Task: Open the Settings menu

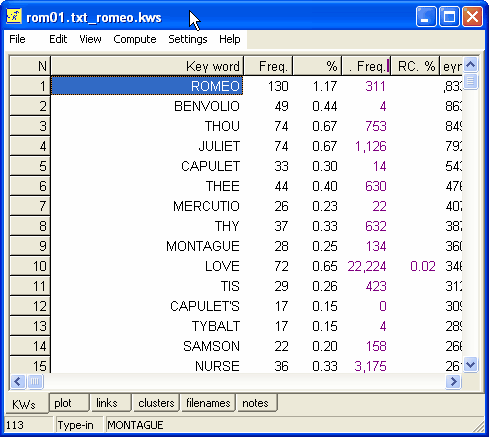Action: tap(188, 39)
